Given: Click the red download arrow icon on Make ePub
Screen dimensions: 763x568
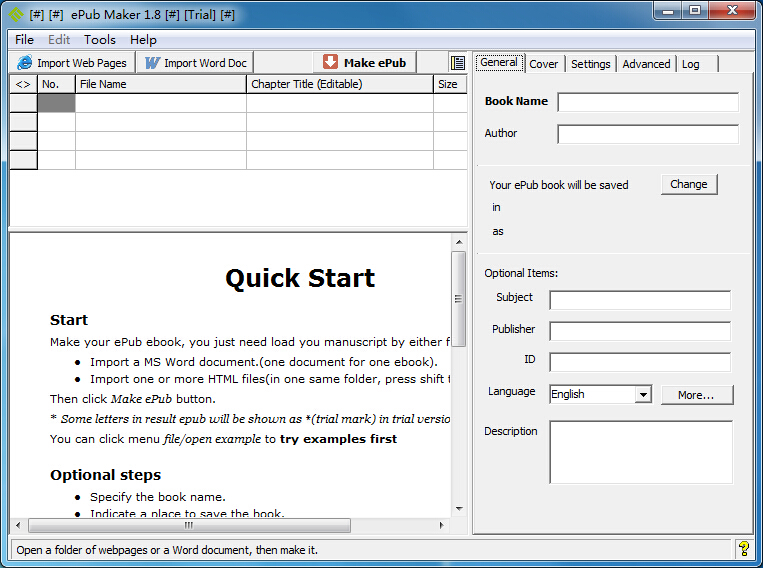Looking at the screenshot, I should (x=330, y=62).
